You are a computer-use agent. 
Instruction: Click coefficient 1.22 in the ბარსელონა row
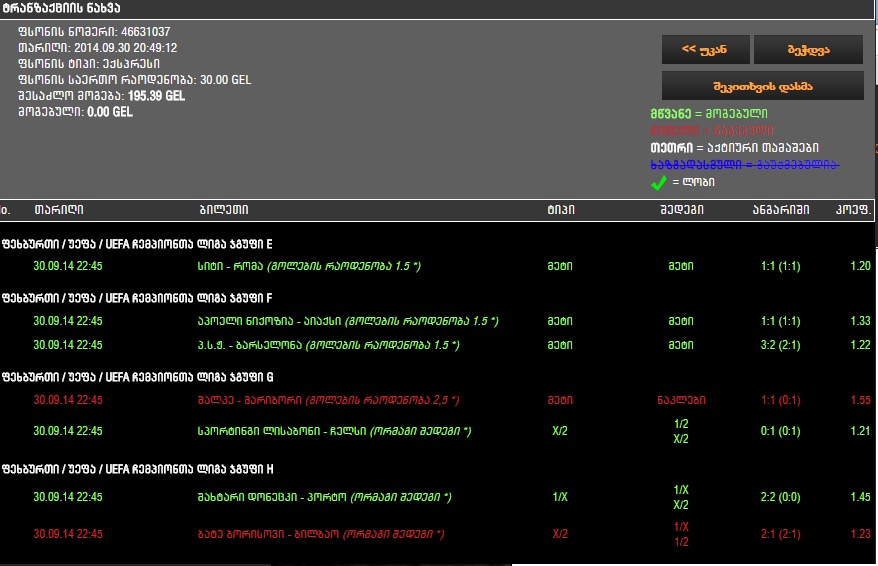coord(861,345)
